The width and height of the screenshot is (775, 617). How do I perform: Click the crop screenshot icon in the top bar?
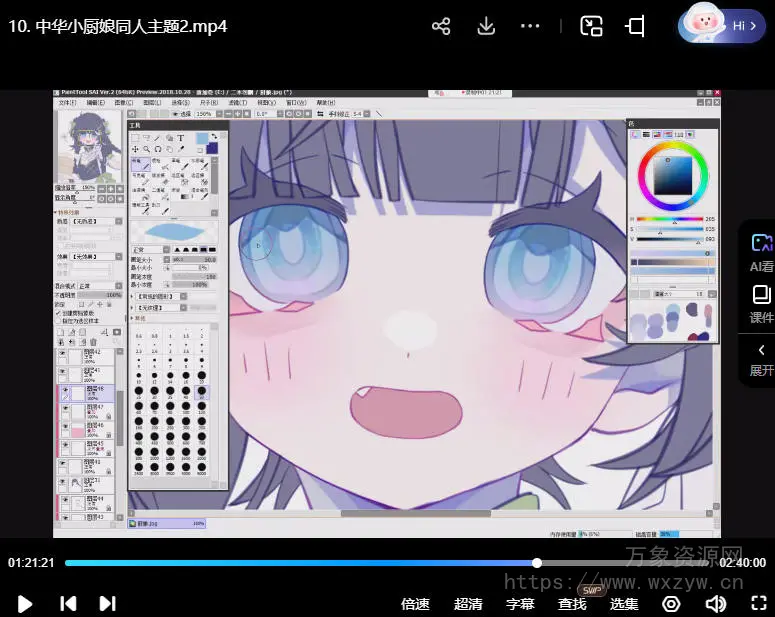635,26
